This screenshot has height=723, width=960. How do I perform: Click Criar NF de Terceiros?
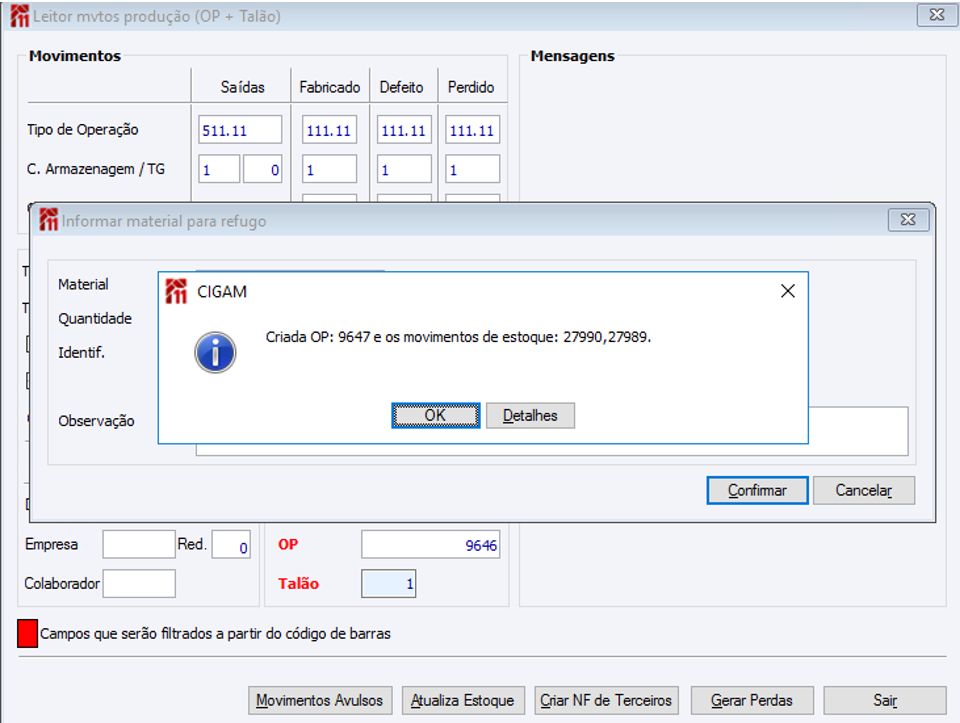point(606,700)
